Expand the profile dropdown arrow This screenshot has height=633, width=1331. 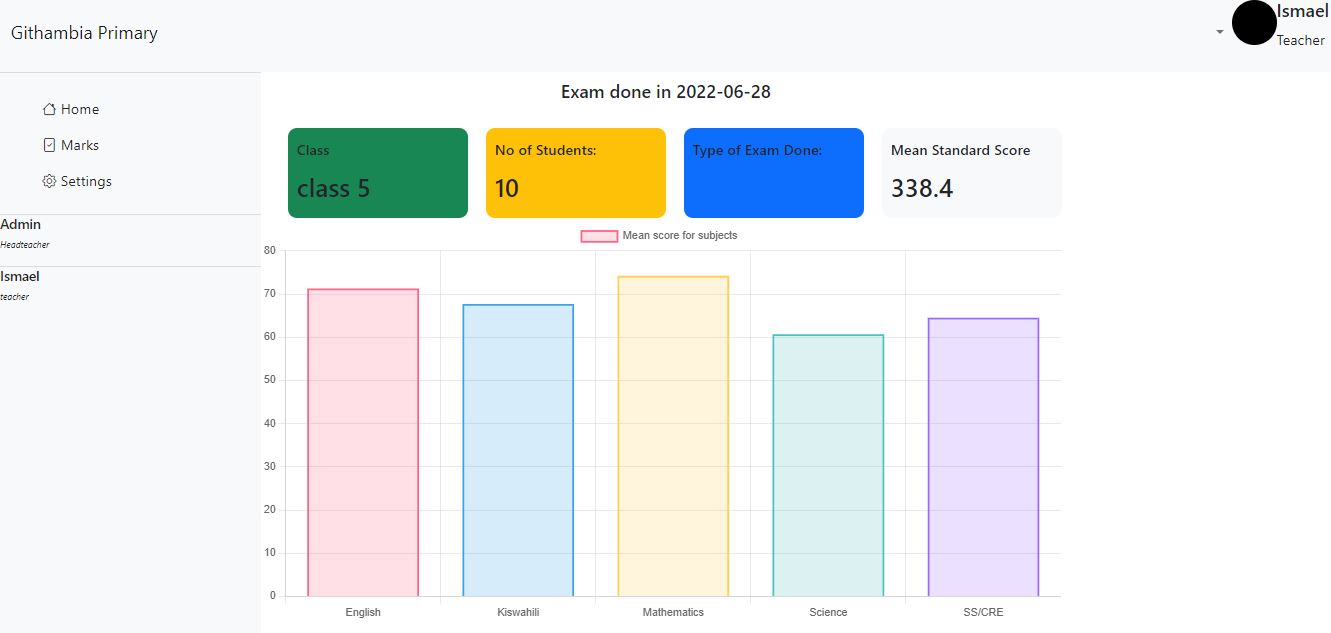coord(1219,32)
